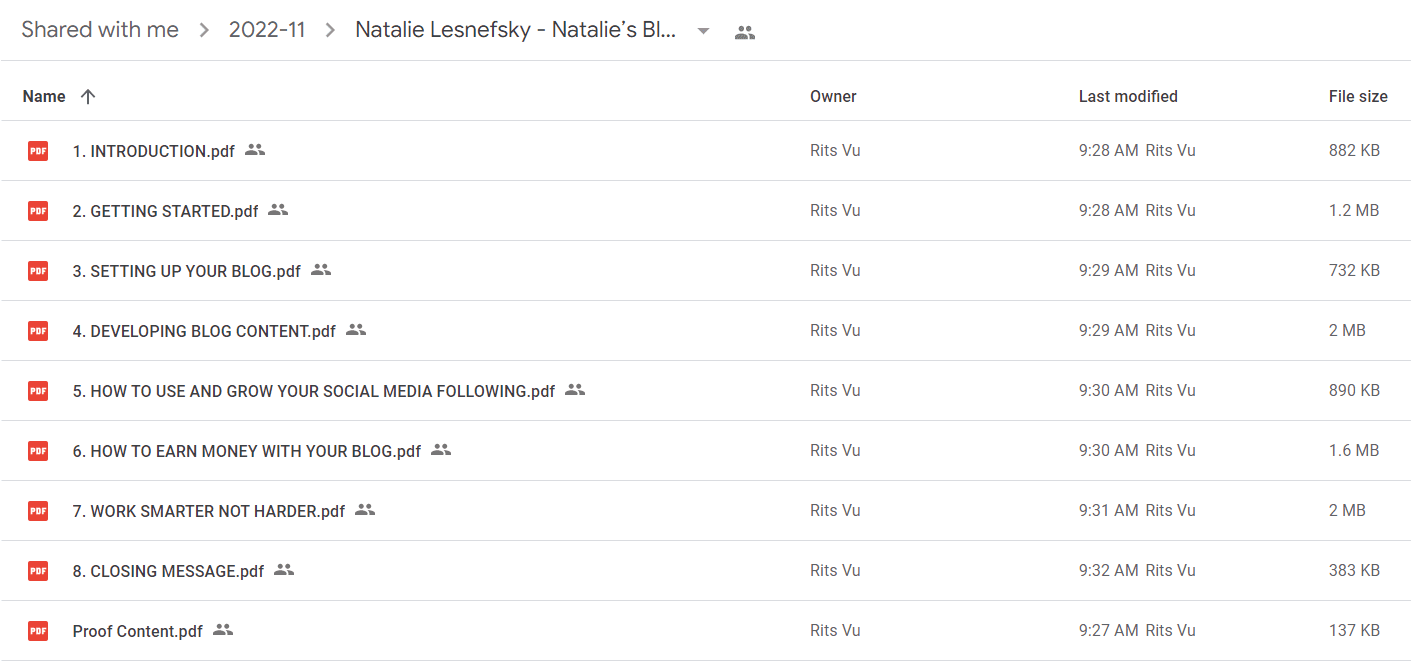1411x665 pixels.
Task: Reverse sort direction with the Name arrow
Action: pos(88,97)
